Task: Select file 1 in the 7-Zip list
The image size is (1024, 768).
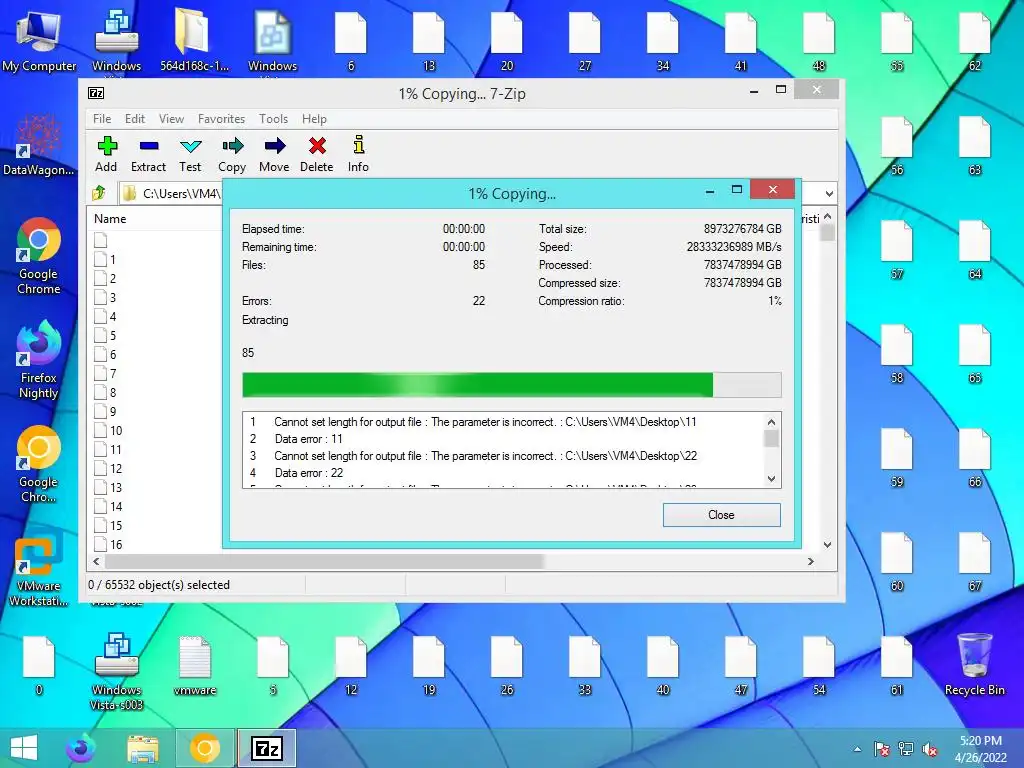Action: pyautogui.click(x=106, y=259)
